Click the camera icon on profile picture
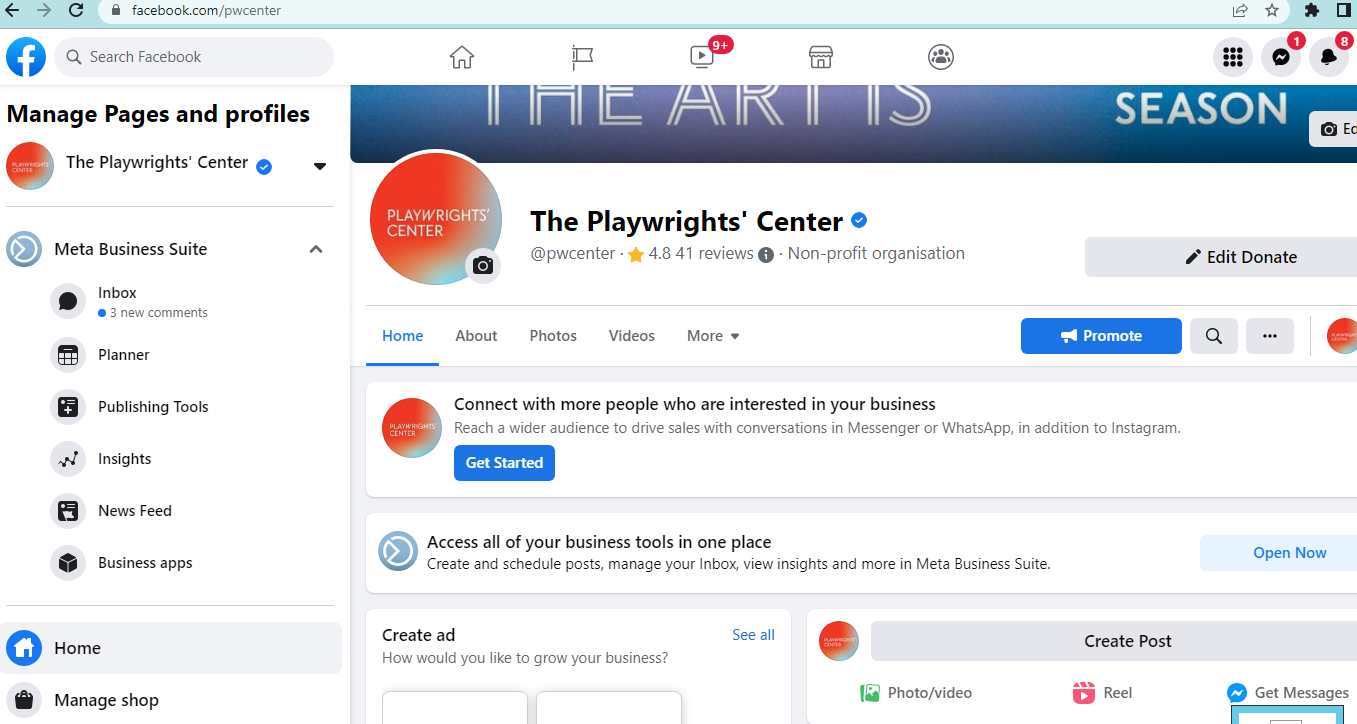This screenshot has width=1357, height=724. pyautogui.click(x=483, y=265)
